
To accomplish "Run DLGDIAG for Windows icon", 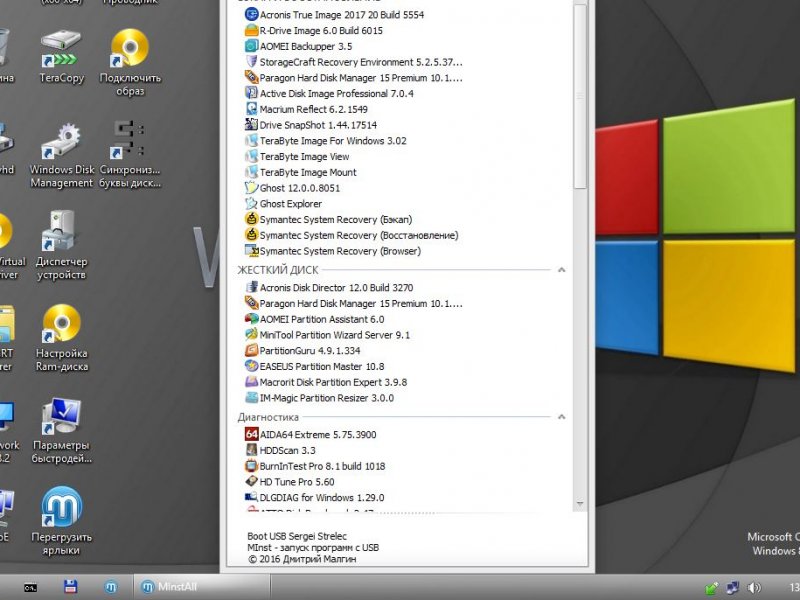I will pos(252,497).
